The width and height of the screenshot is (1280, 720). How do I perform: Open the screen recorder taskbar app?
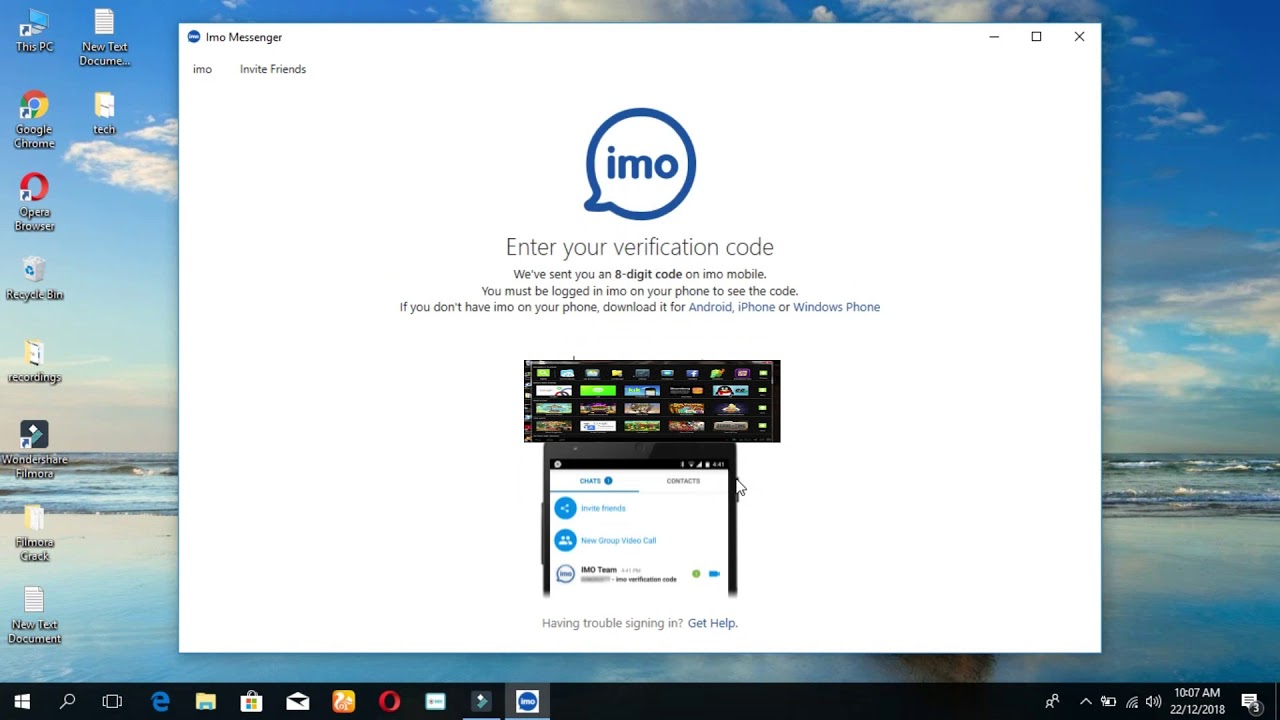pos(435,701)
